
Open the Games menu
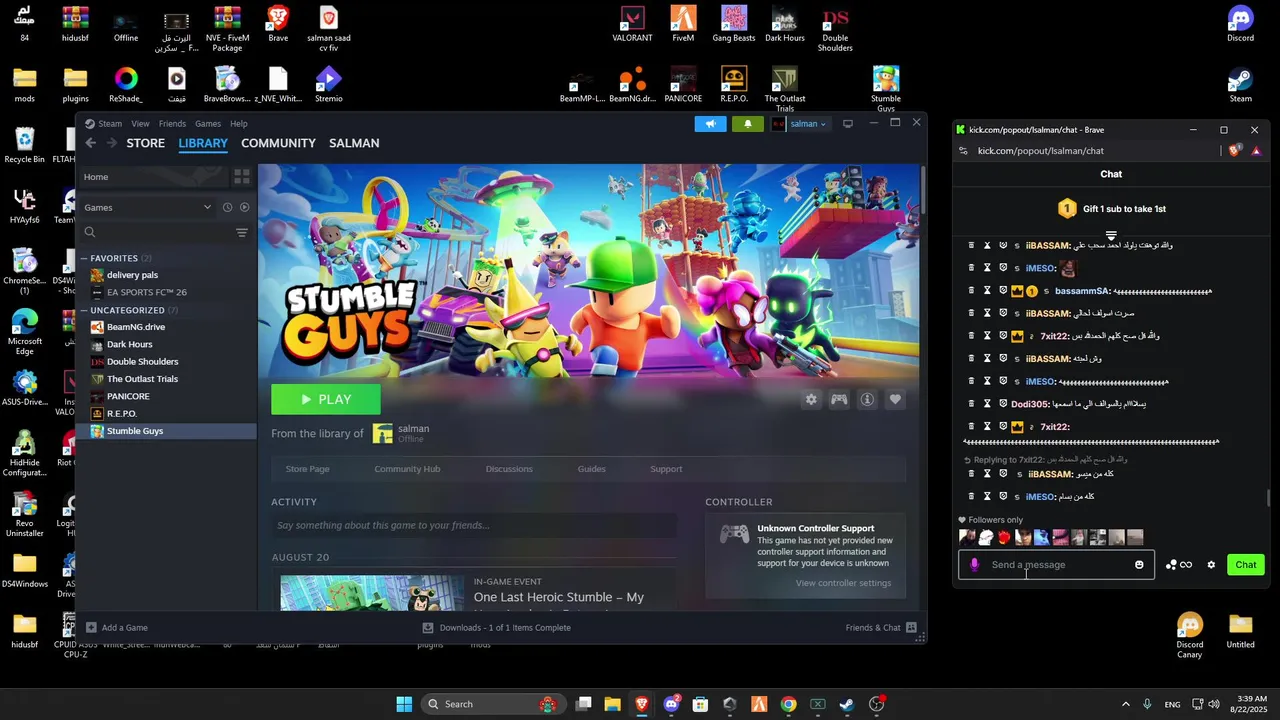pos(208,124)
